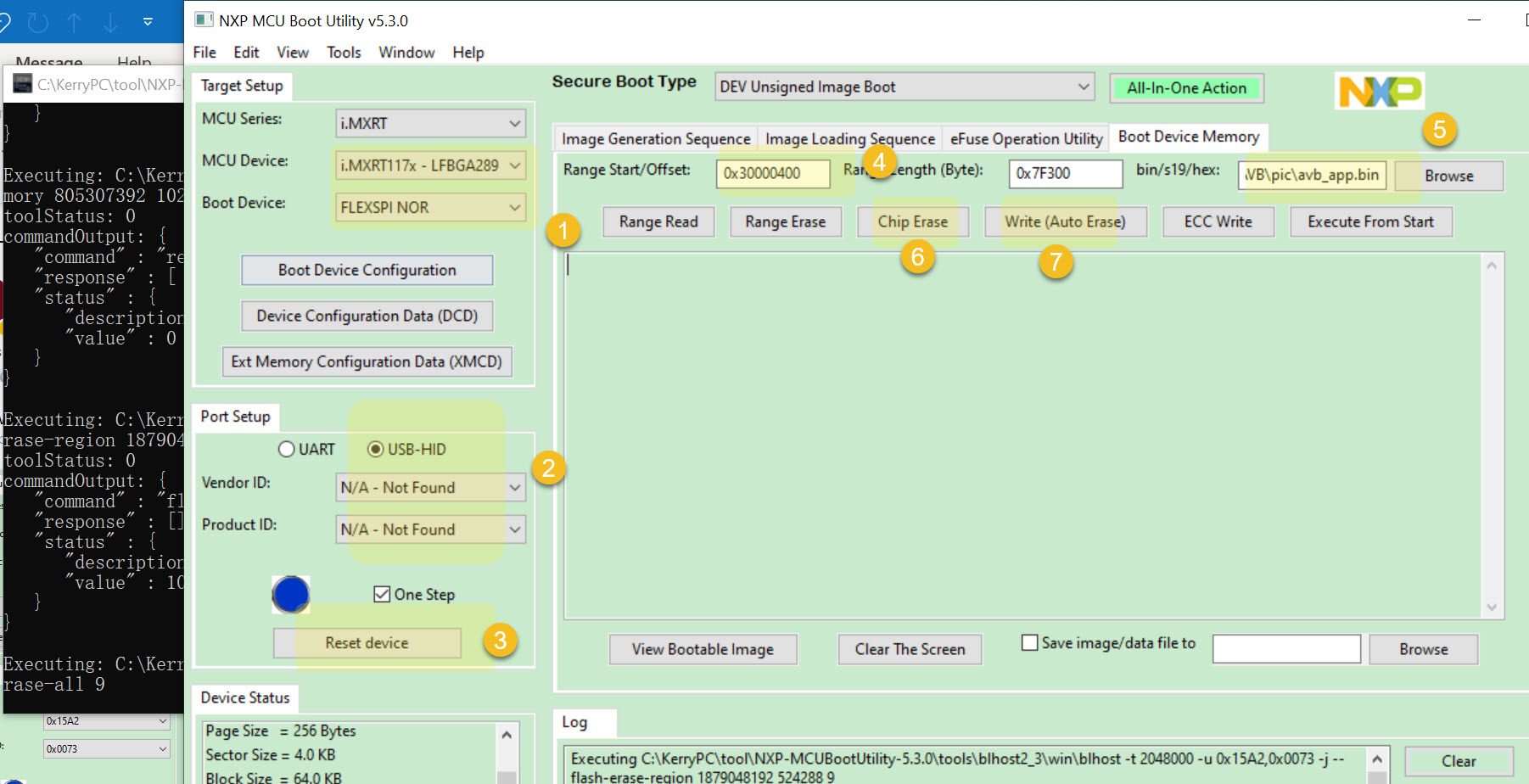Click the Chip Erase button
The image size is (1529, 784).
913,221
